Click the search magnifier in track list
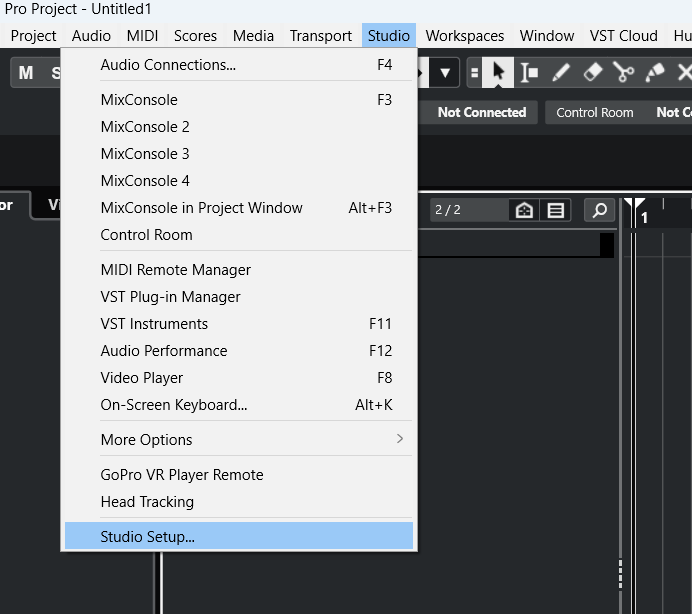This screenshot has height=614, width=692. [599, 210]
